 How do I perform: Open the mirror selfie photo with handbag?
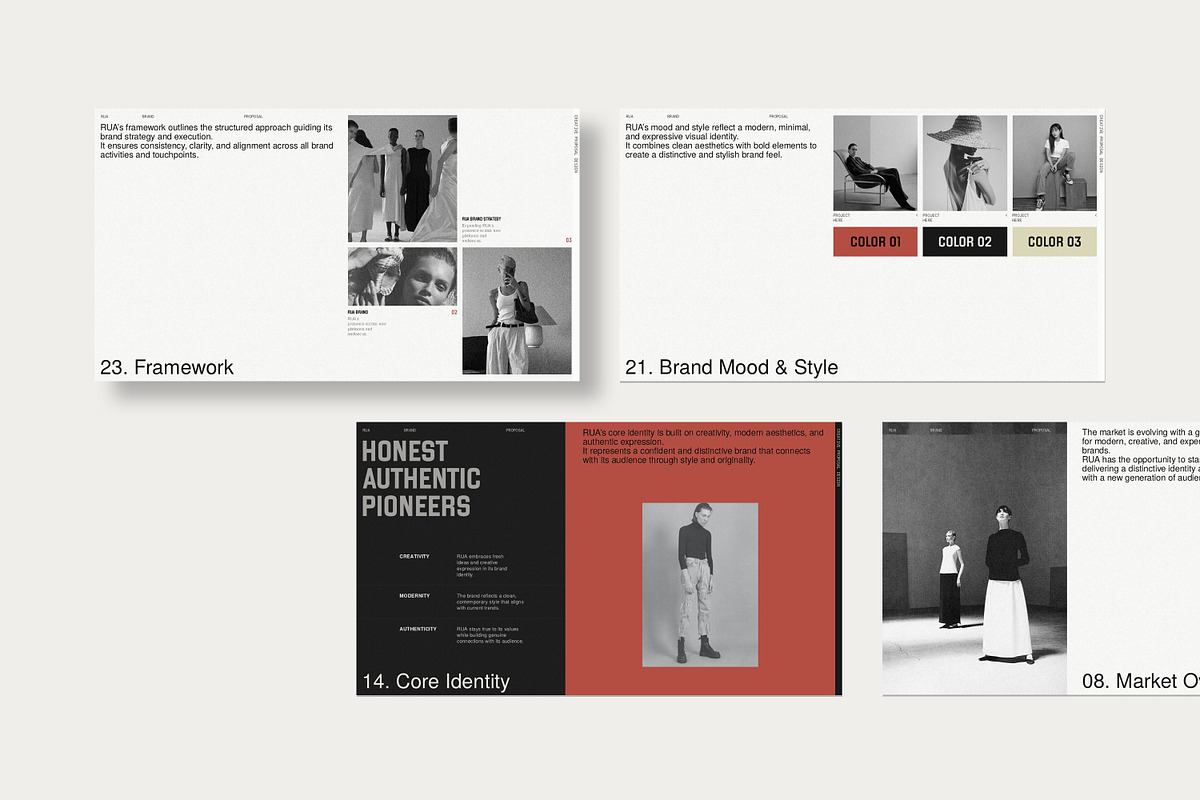(517, 311)
